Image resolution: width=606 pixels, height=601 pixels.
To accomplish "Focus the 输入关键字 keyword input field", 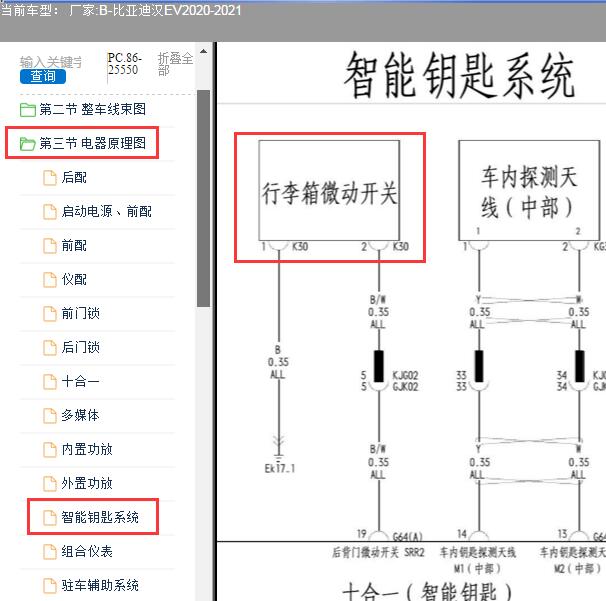I will coord(51,62).
